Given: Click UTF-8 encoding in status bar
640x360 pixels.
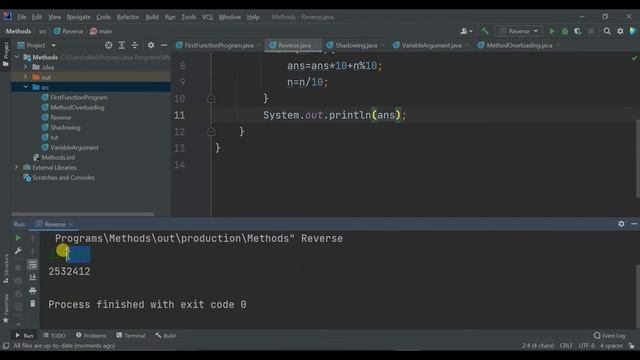Looking at the screenshot, I should click(586, 346).
